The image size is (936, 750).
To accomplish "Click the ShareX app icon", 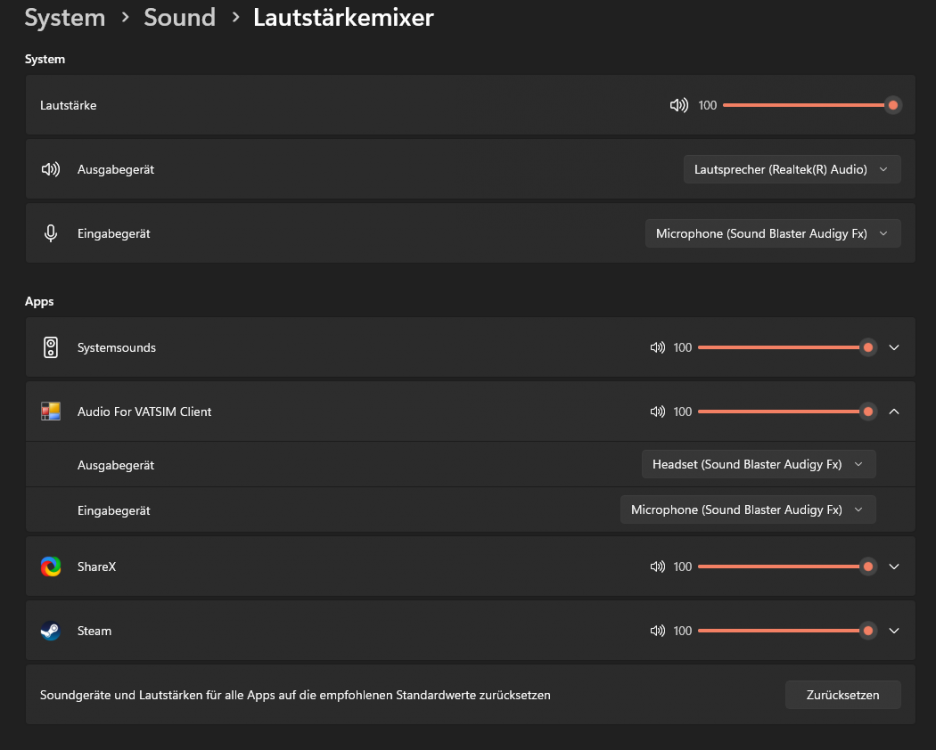I will click(50, 566).
